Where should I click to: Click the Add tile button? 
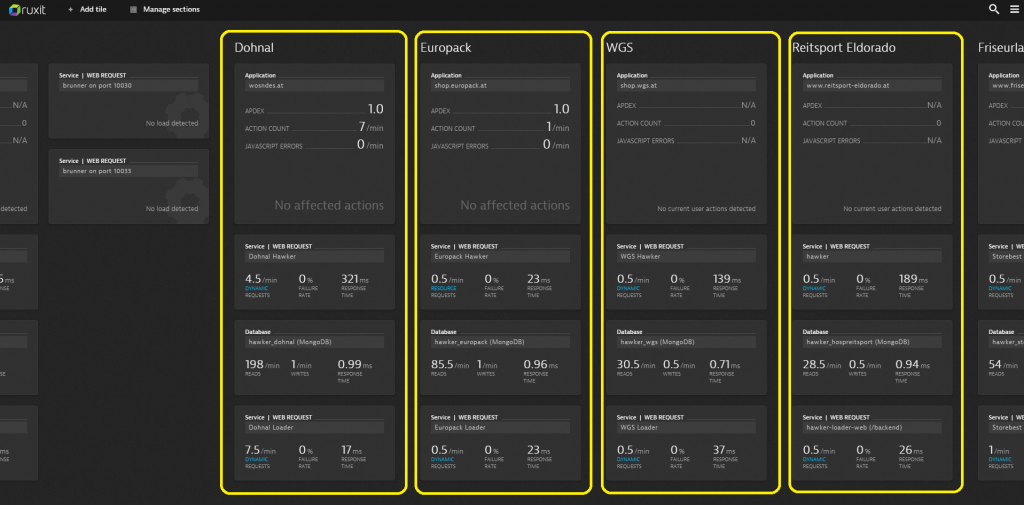(88, 9)
